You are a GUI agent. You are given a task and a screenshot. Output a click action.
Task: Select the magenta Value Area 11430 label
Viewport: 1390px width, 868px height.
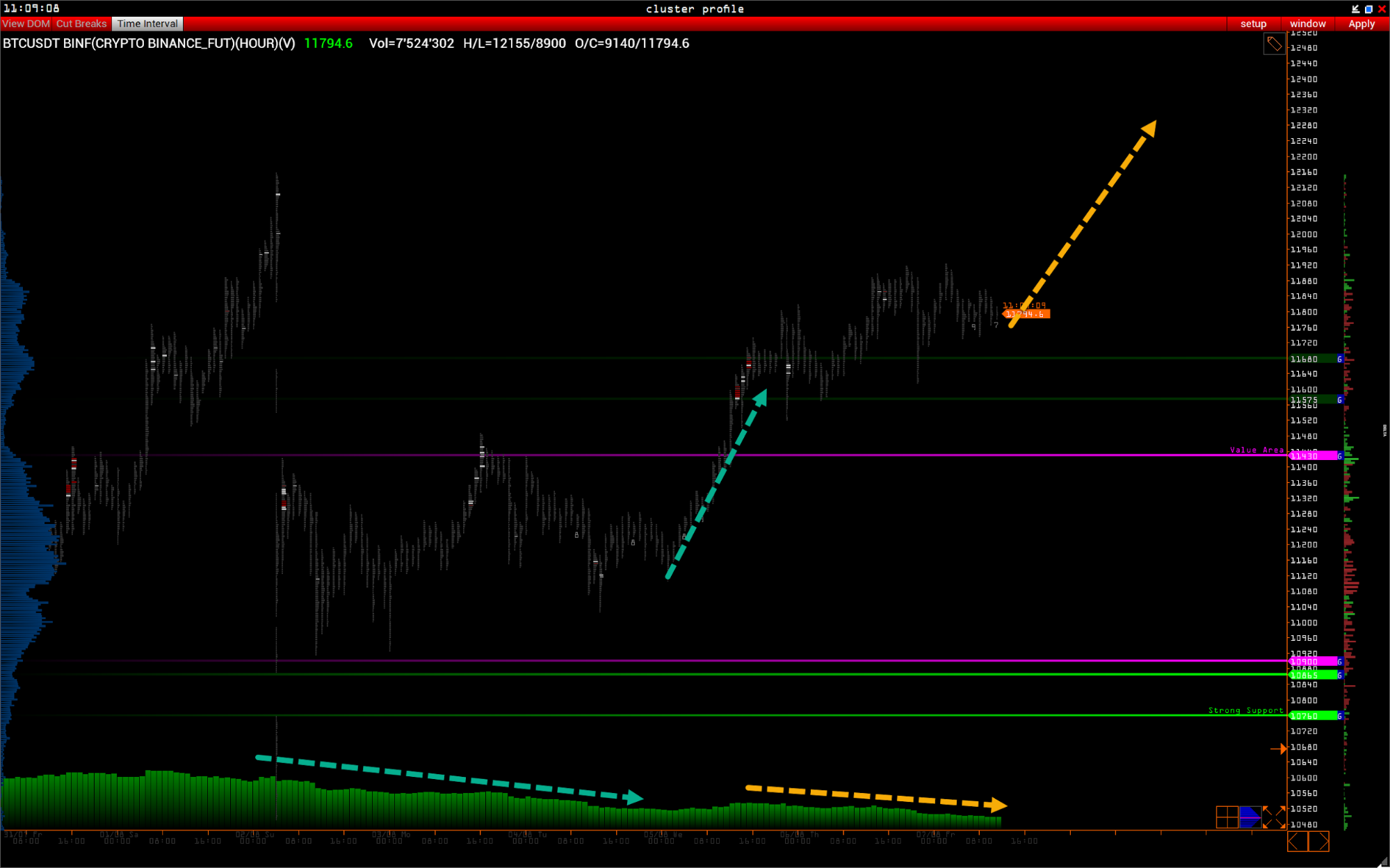point(1313,456)
